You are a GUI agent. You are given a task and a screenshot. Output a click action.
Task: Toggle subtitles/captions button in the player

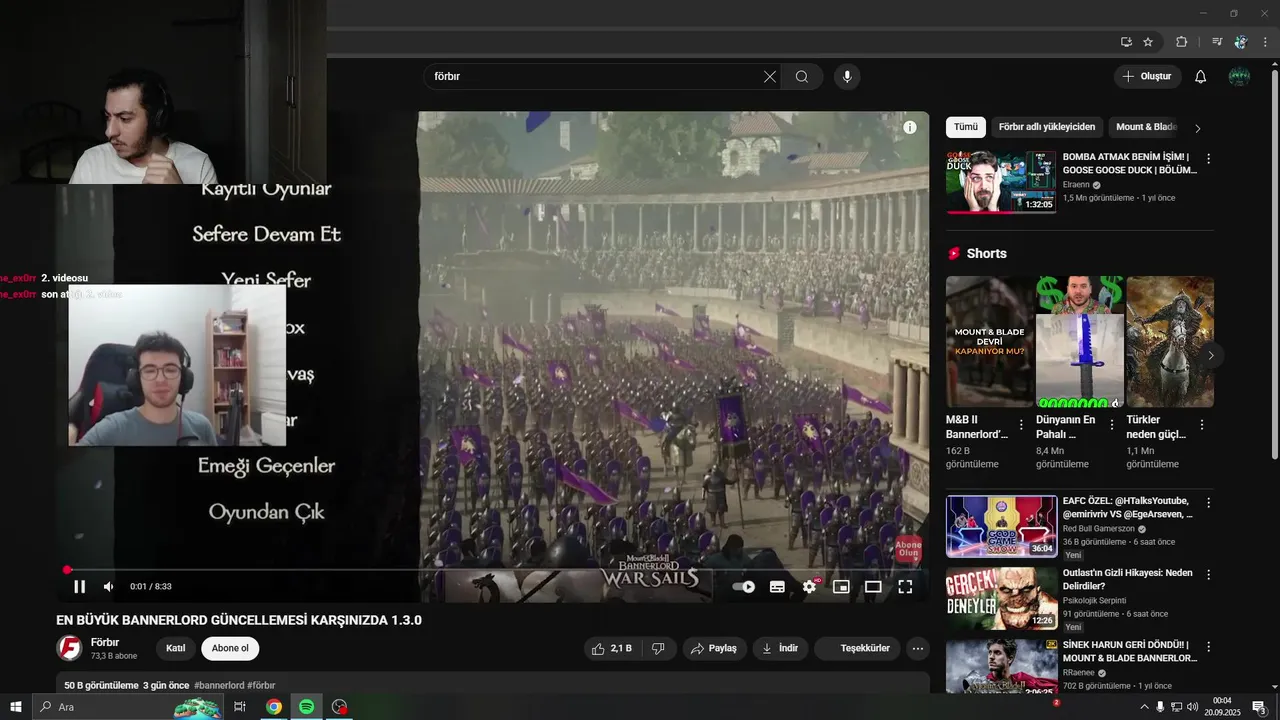[777, 587]
